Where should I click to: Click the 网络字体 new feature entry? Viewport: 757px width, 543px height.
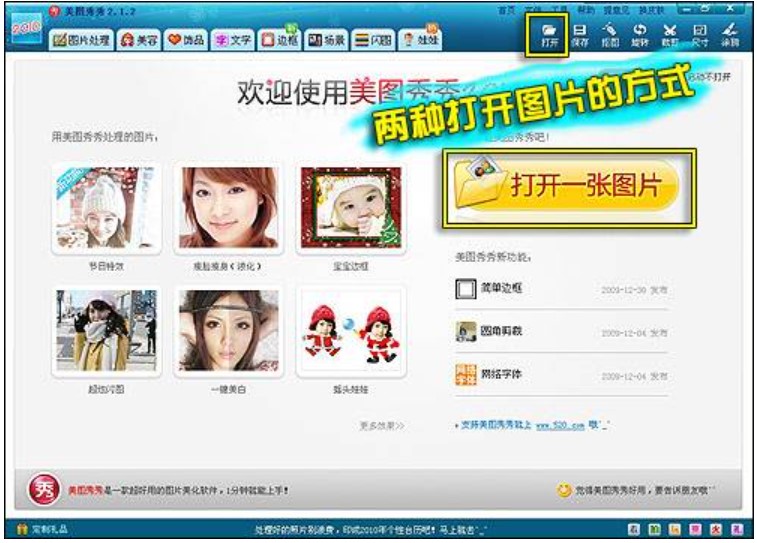tap(561, 375)
